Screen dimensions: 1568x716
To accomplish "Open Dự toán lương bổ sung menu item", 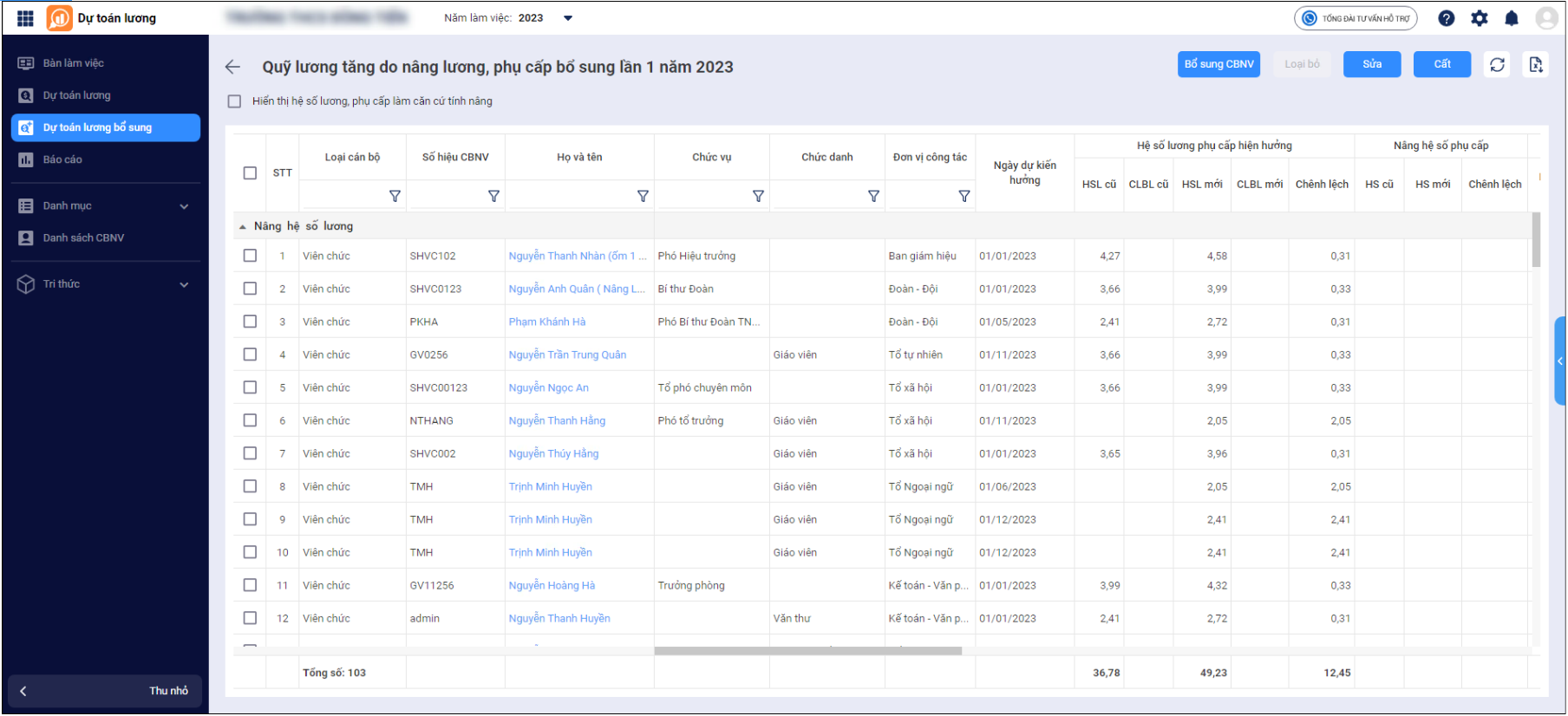I will [x=106, y=127].
